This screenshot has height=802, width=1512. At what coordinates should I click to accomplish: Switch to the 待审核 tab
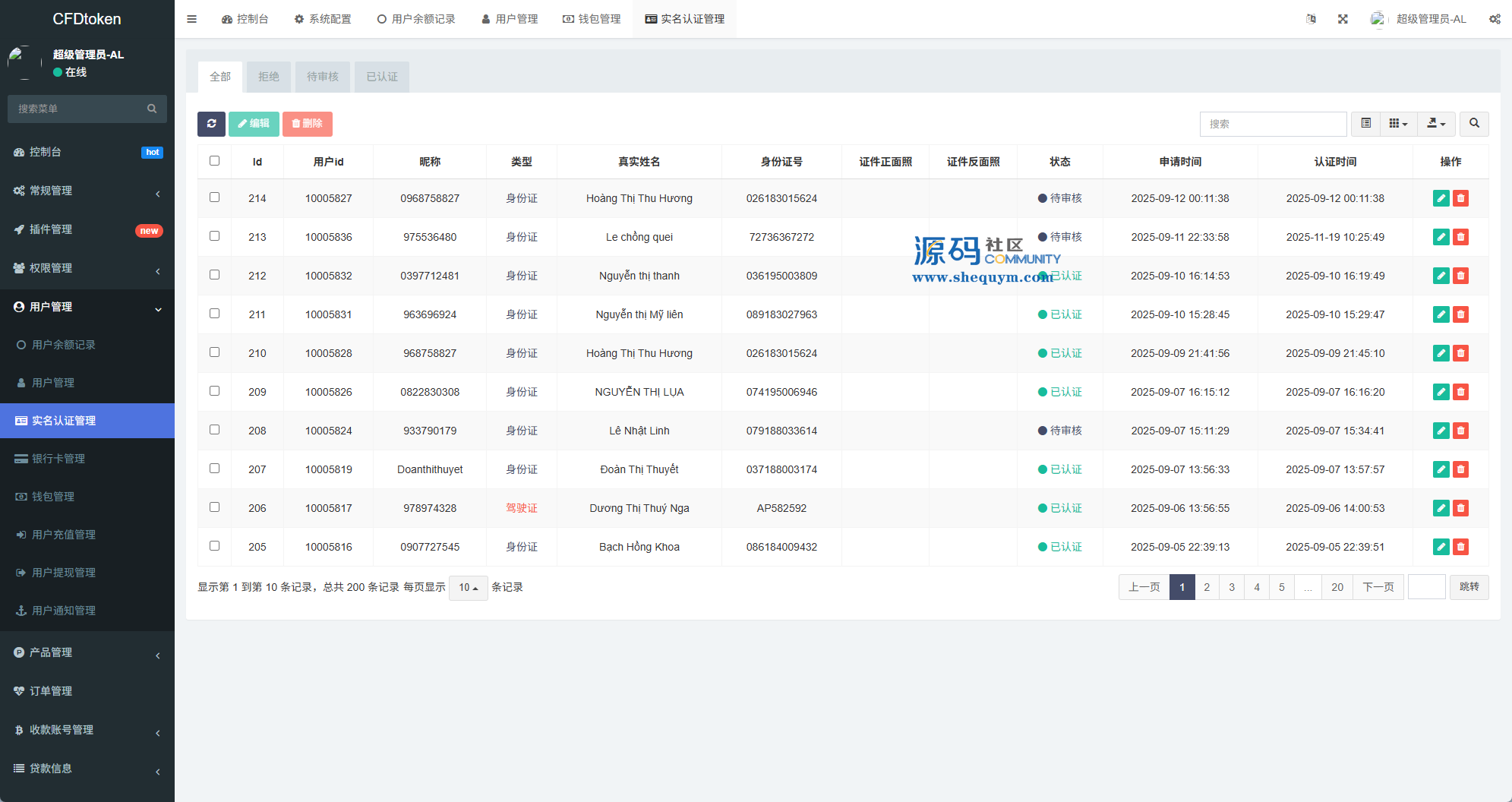coord(323,77)
